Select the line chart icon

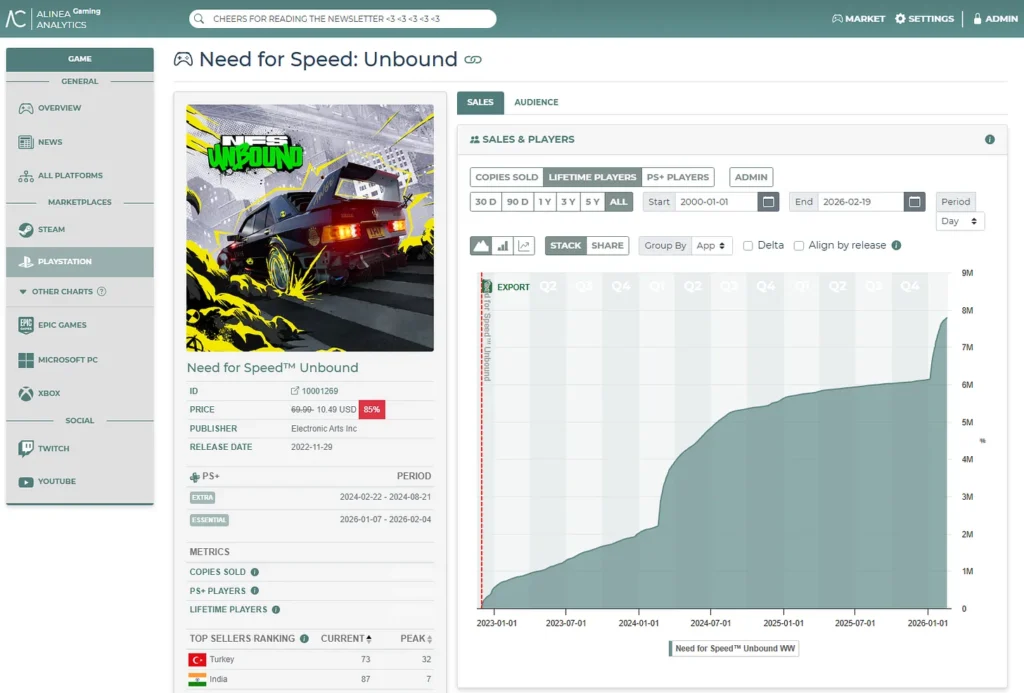[x=525, y=245]
